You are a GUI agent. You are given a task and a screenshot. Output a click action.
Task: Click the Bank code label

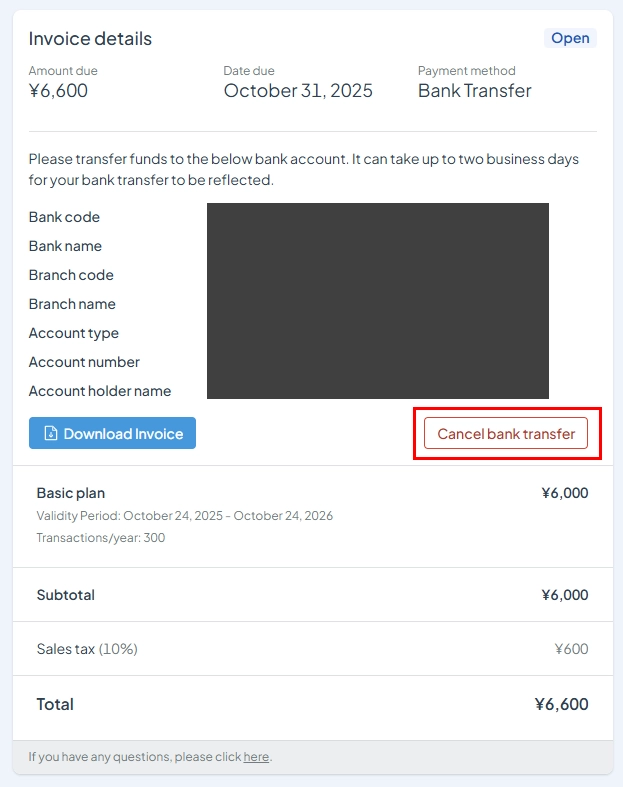tap(64, 217)
